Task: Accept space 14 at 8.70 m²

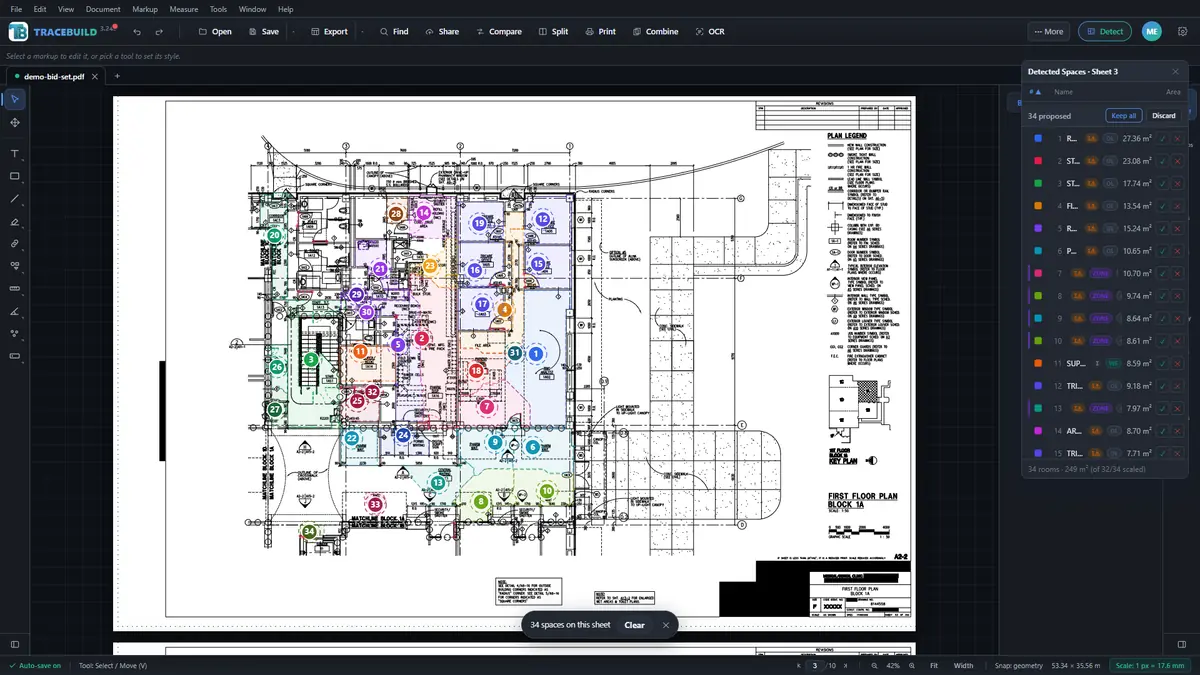Action: coord(1163,431)
